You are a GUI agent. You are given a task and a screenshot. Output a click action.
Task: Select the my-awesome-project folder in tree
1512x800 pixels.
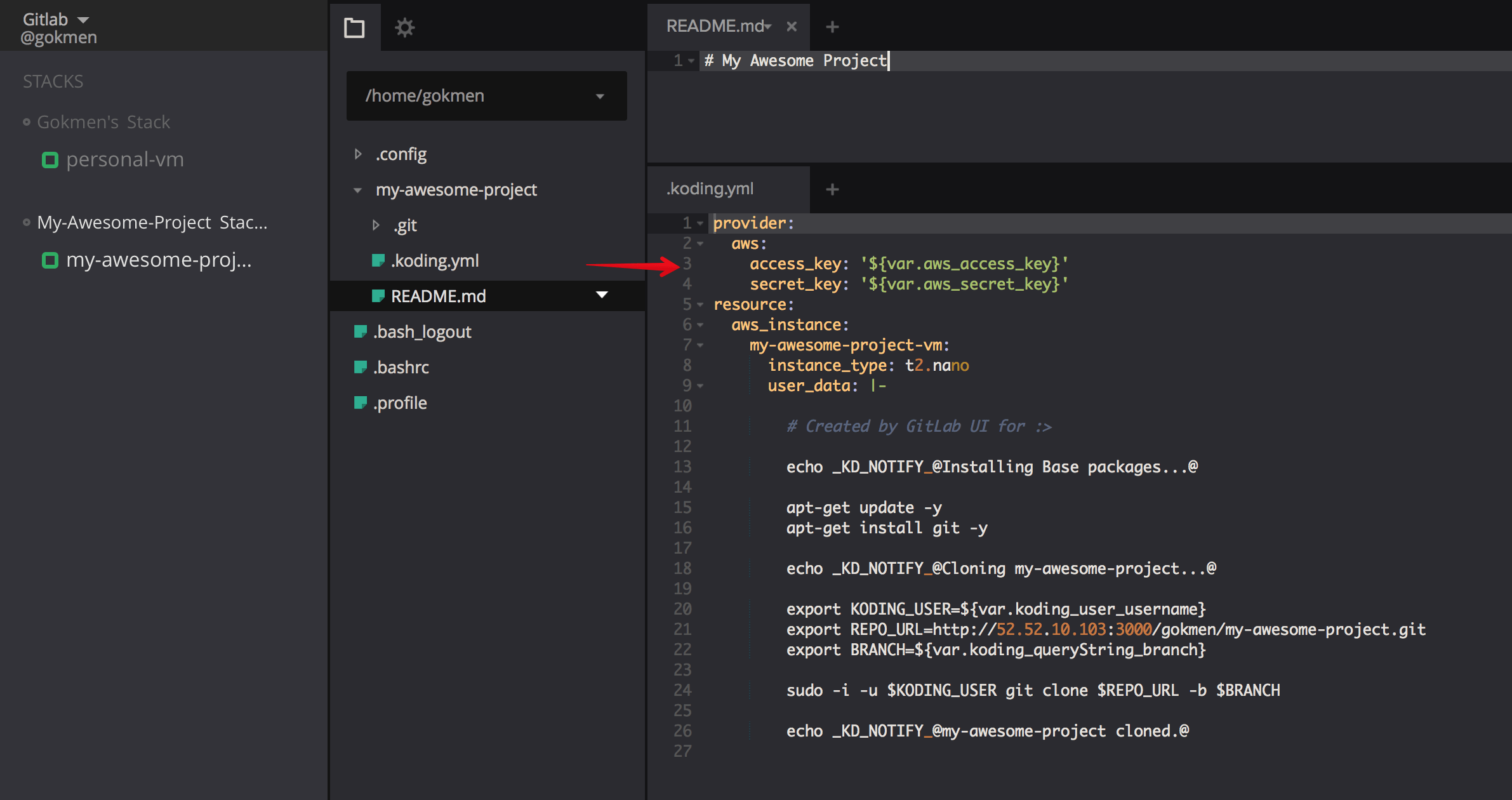tap(456, 189)
